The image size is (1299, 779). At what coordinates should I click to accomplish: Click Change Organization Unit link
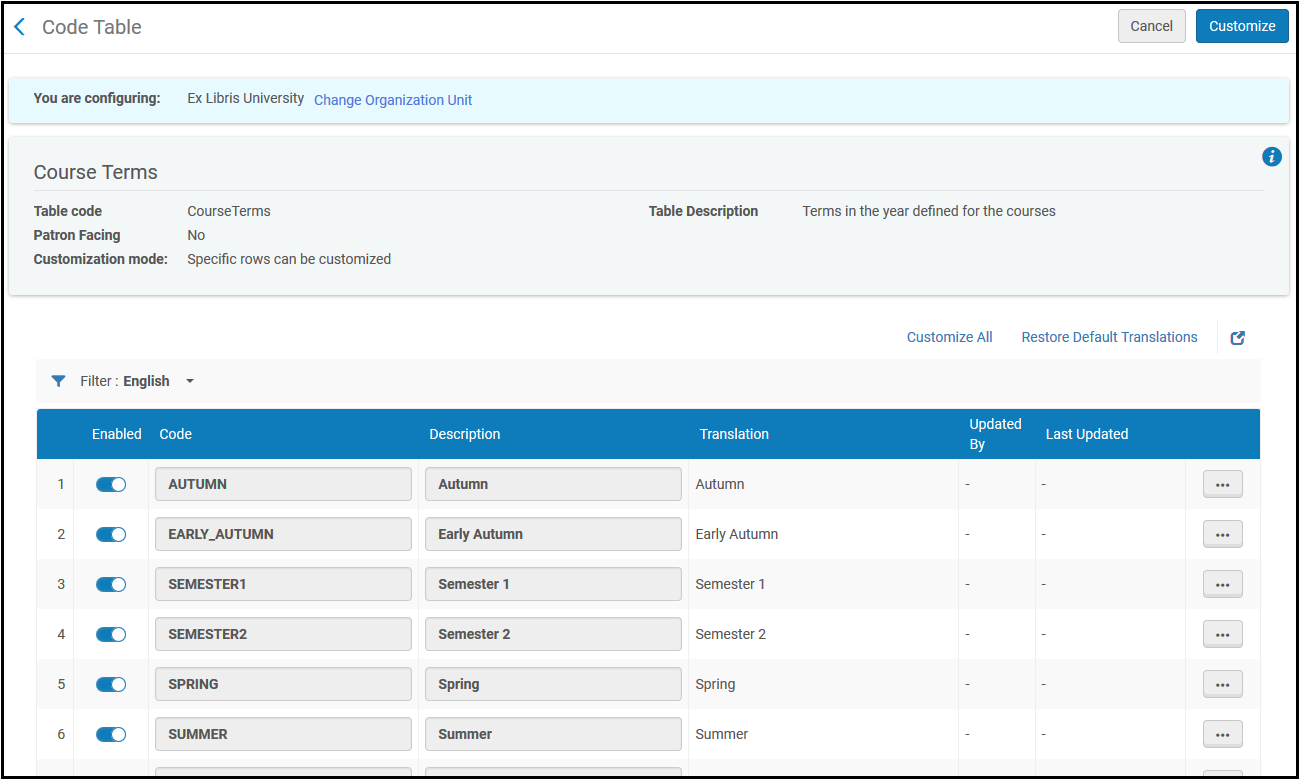(393, 100)
